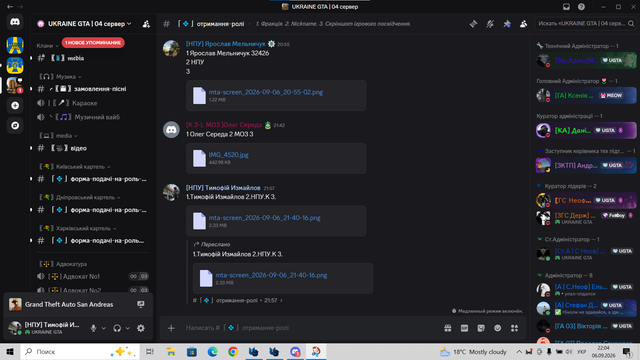Toggle headphones deafen in user panel
This screenshot has height=360, width=640.
point(117,328)
